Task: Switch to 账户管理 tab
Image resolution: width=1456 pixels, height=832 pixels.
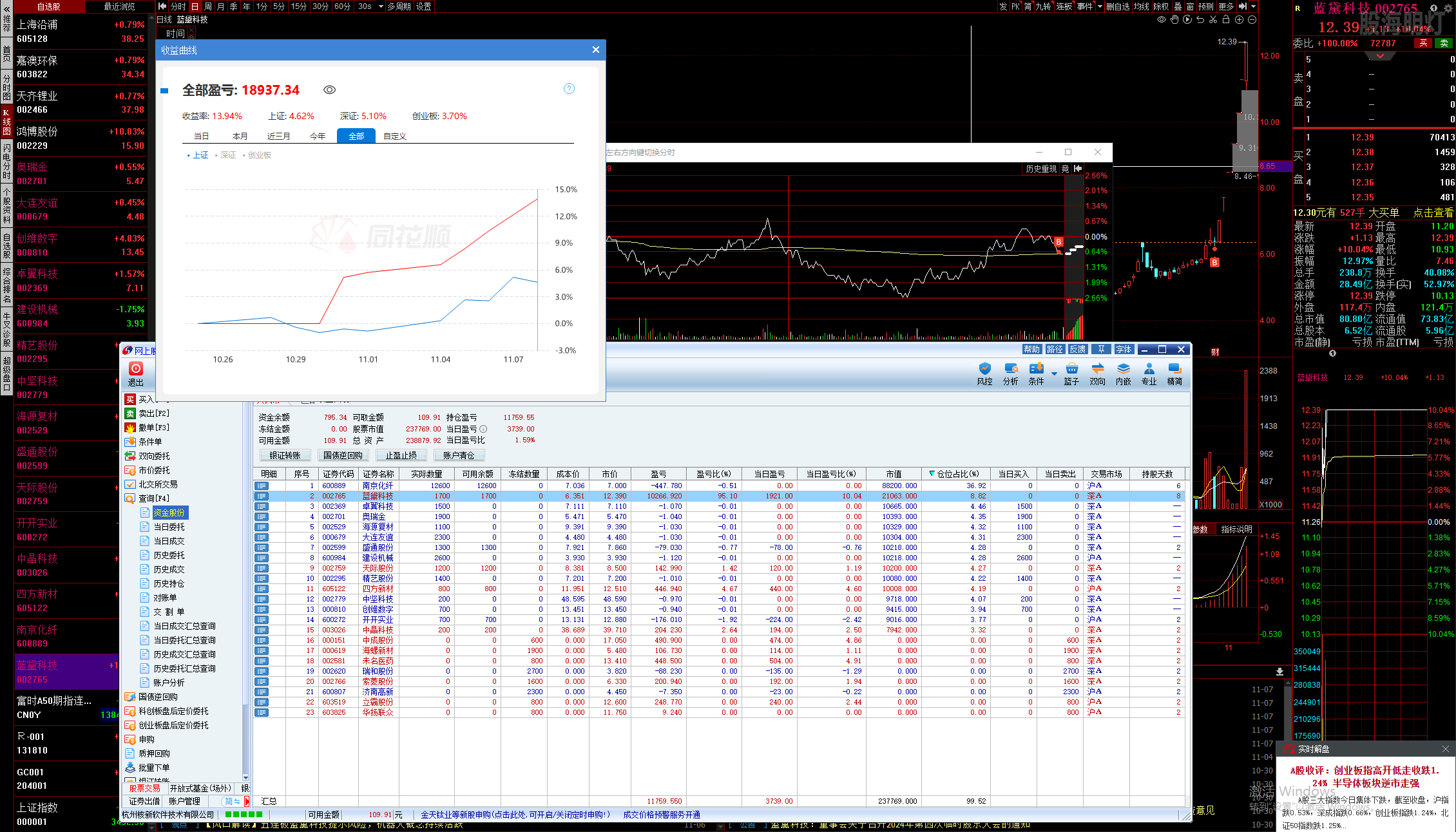Action: pos(184,801)
